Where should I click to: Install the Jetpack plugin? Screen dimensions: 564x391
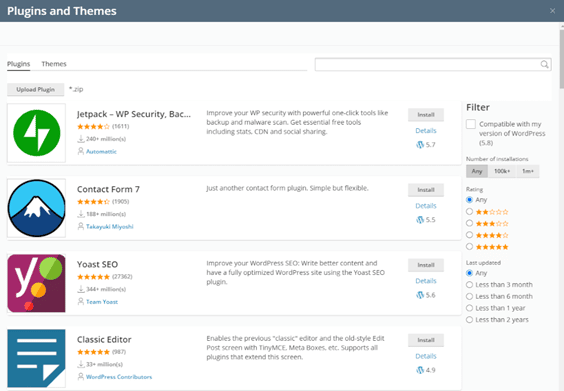tap(426, 115)
